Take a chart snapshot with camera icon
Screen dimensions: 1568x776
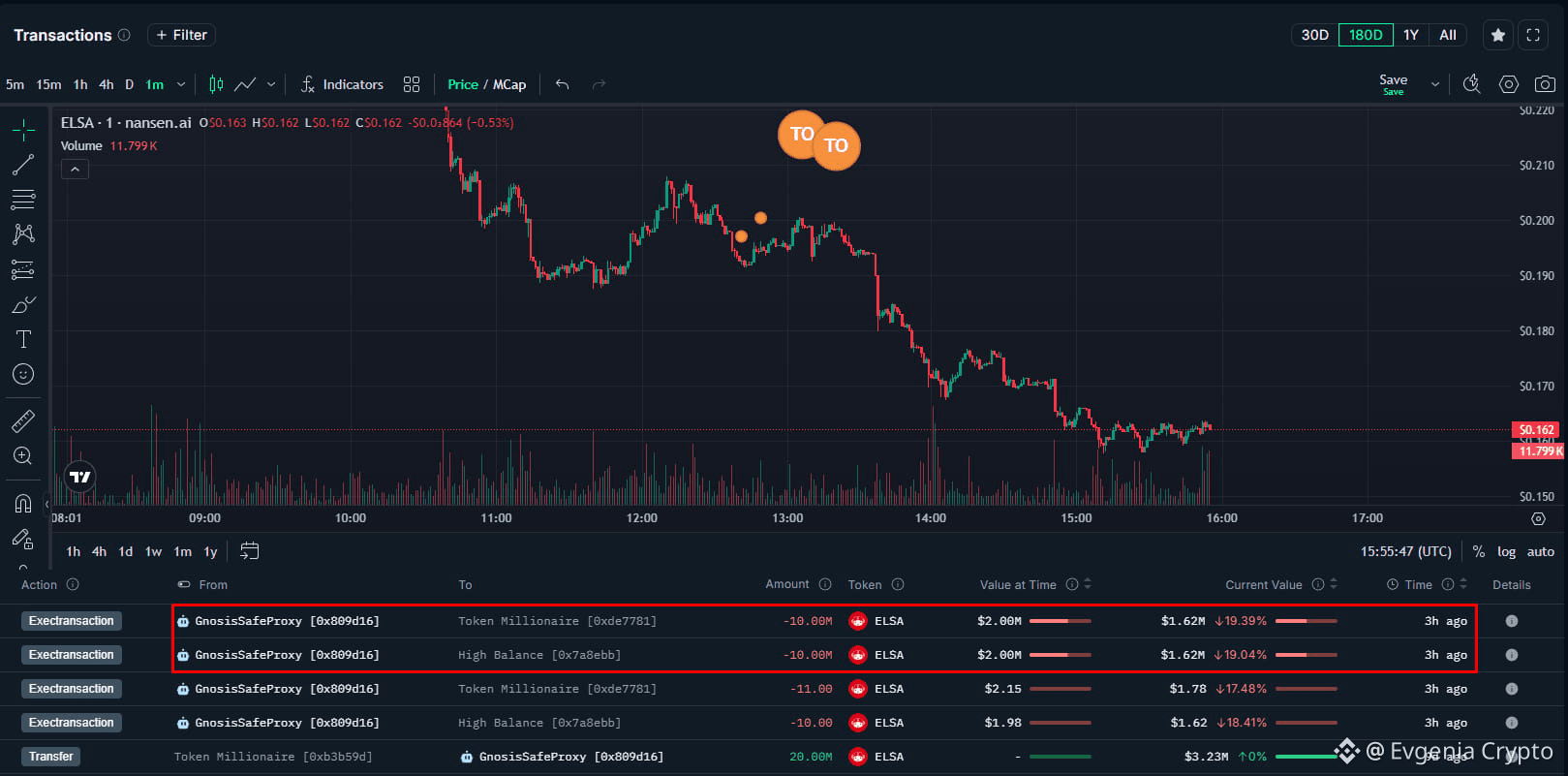(x=1545, y=84)
